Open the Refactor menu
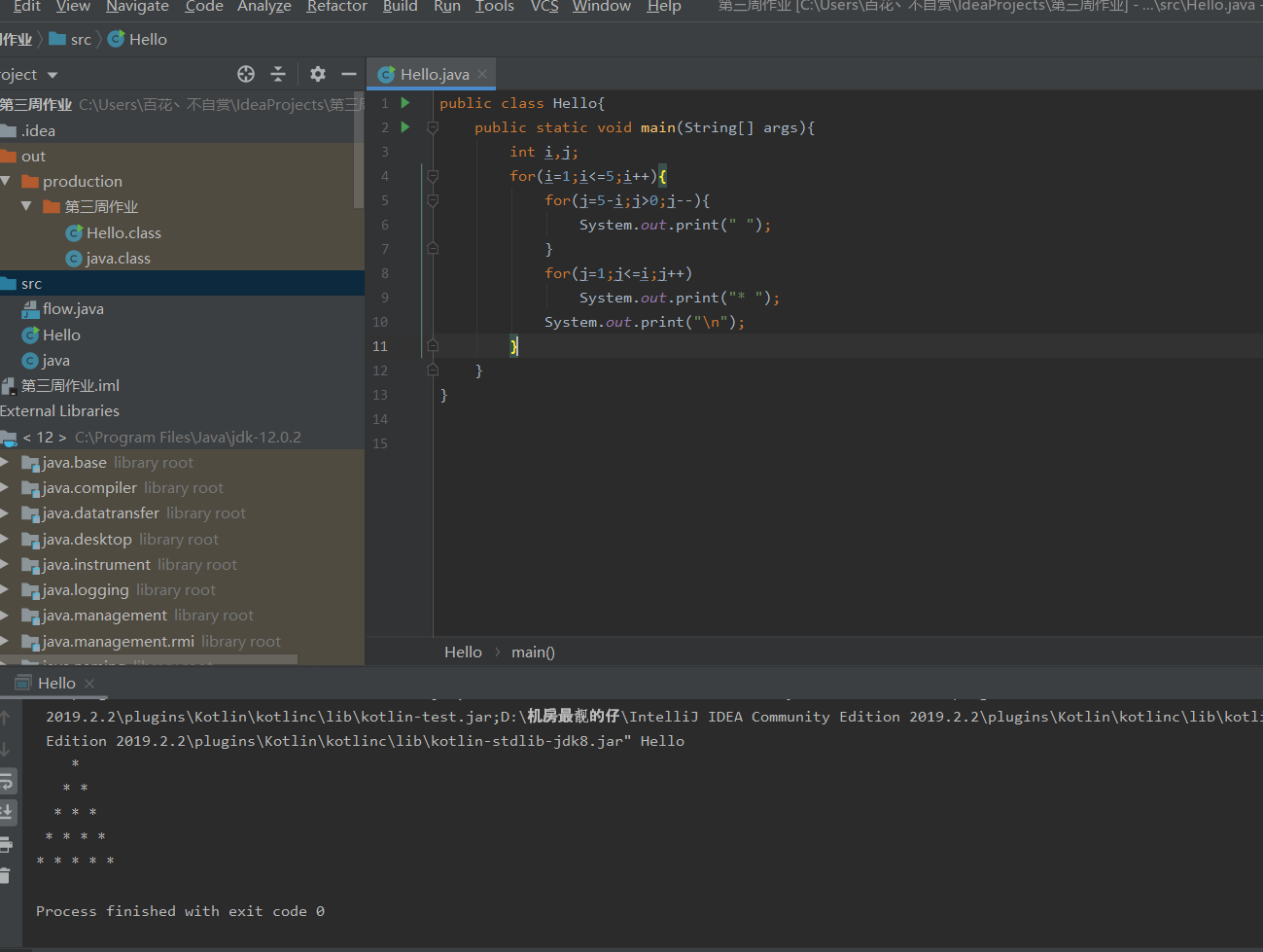The width and height of the screenshot is (1263, 952). click(336, 7)
